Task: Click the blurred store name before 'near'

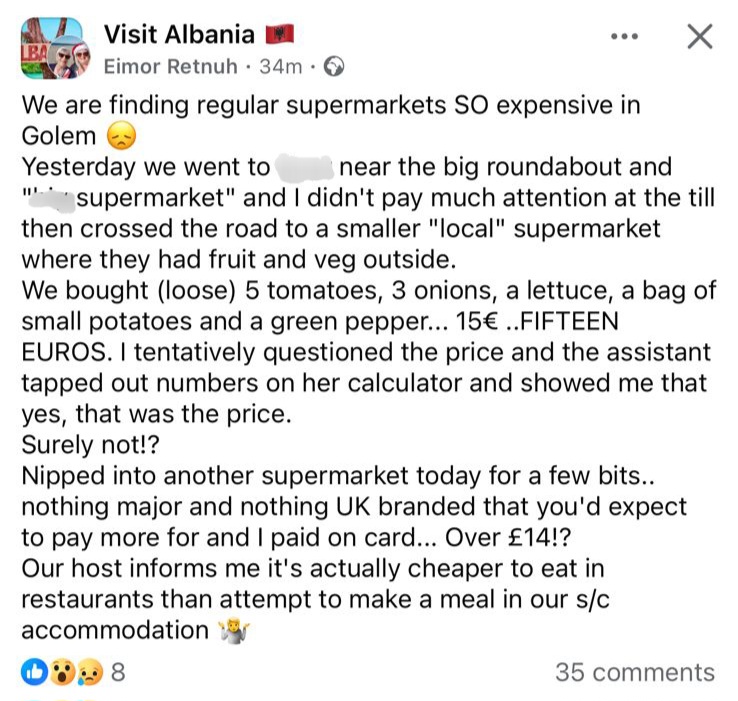Action: tap(304, 166)
